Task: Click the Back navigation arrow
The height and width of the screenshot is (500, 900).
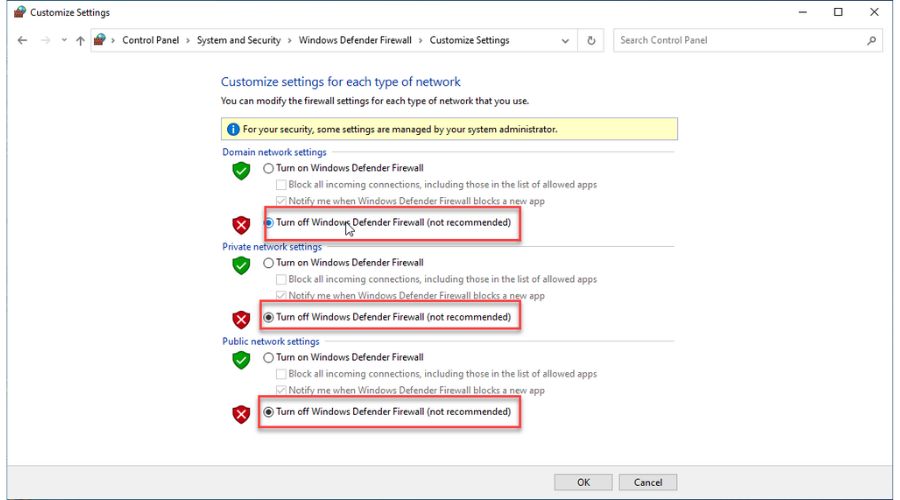Action: (22, 40)
